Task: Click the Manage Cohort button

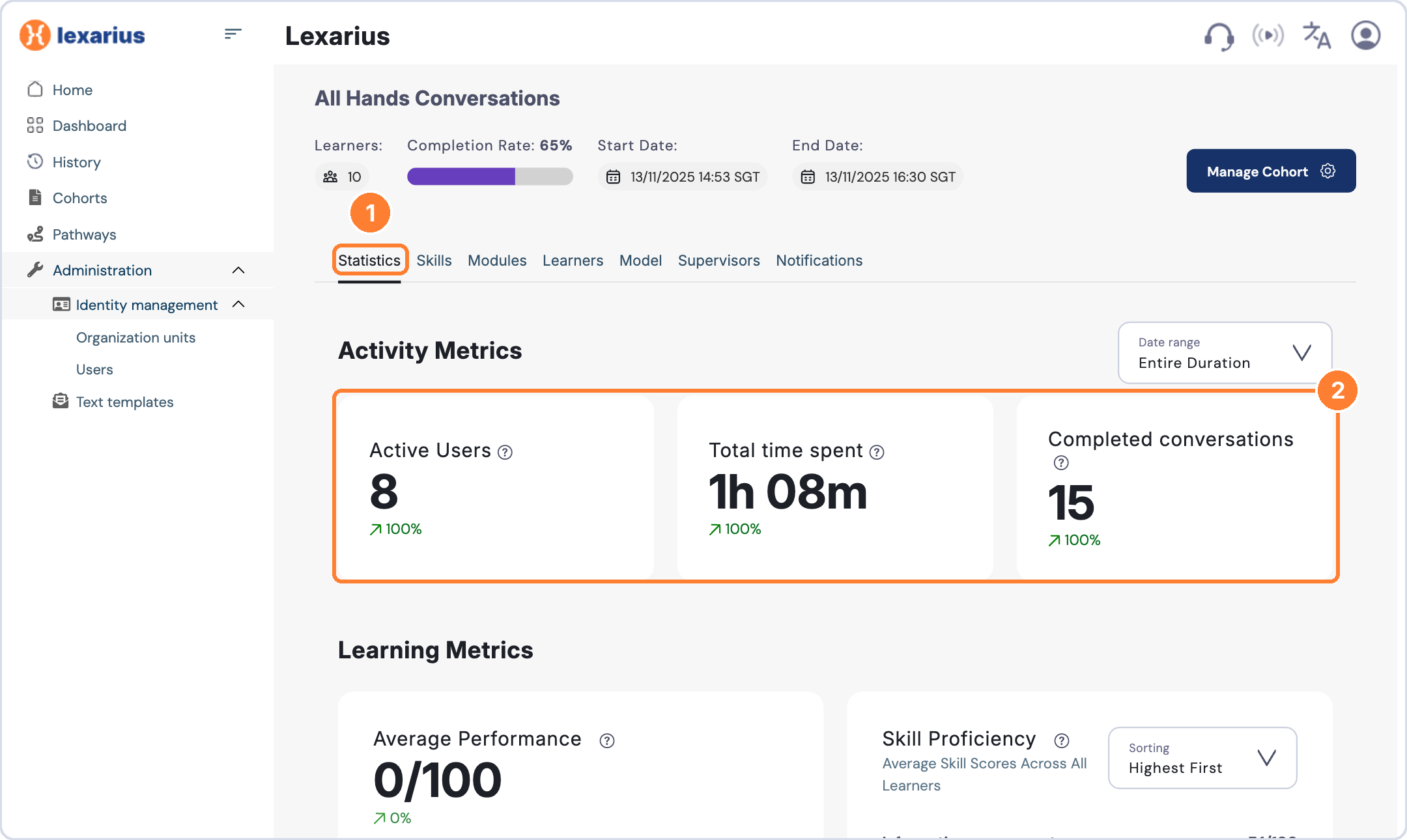Action: coord(1271,171)
